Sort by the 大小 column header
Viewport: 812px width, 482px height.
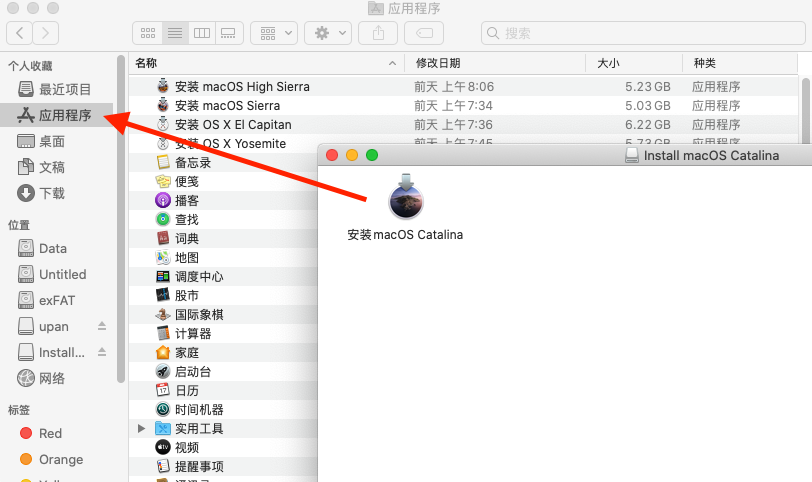(x=634, y=63)
